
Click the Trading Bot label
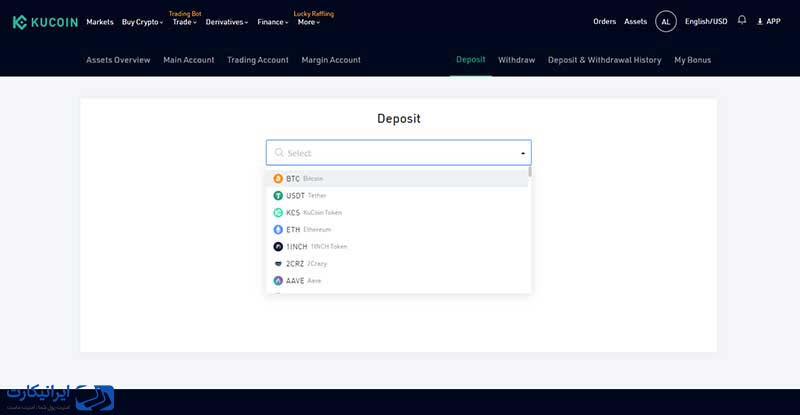pos(185,14)
